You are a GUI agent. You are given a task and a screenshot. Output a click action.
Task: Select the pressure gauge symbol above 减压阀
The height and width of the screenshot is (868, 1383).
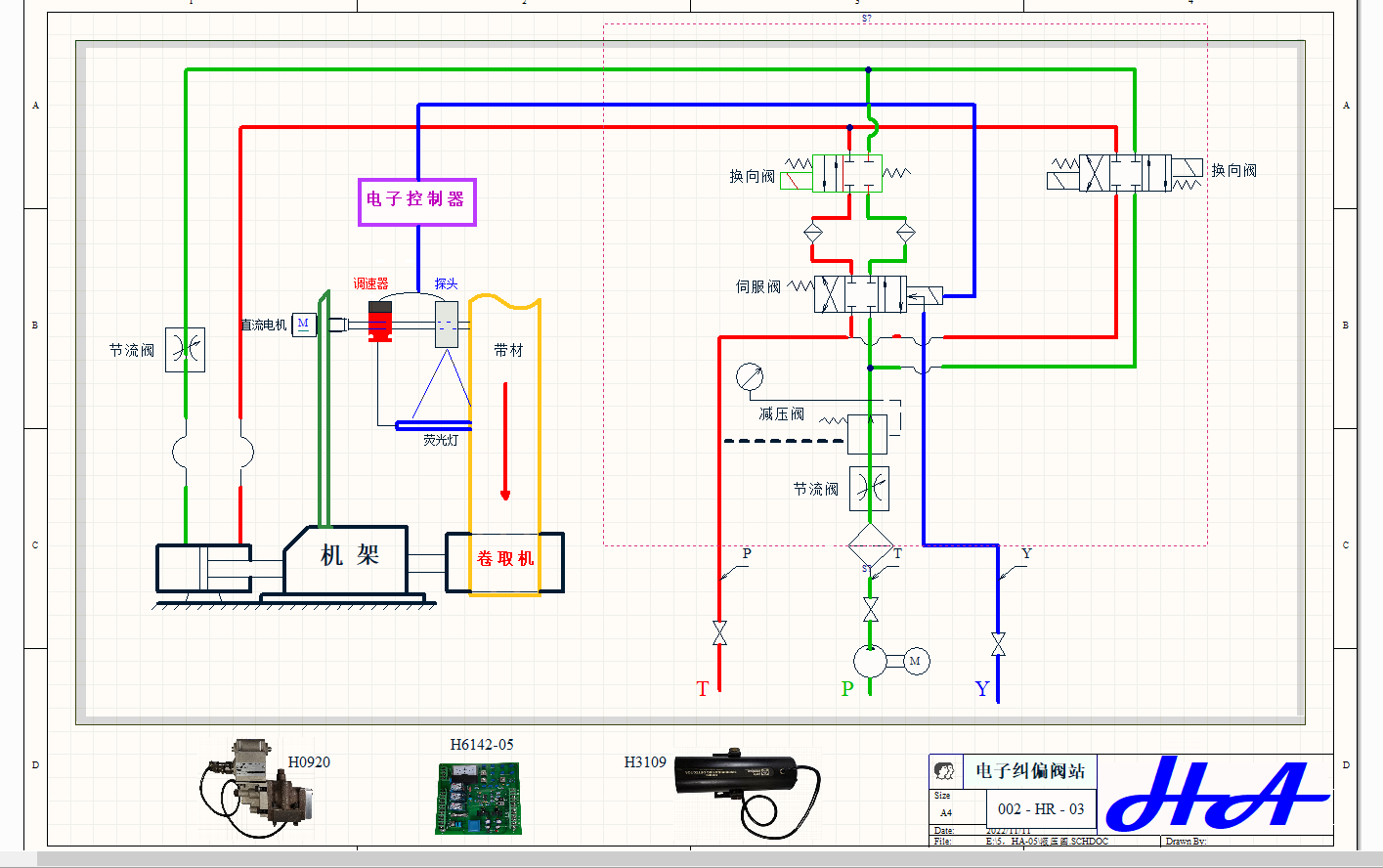[750, 376]
